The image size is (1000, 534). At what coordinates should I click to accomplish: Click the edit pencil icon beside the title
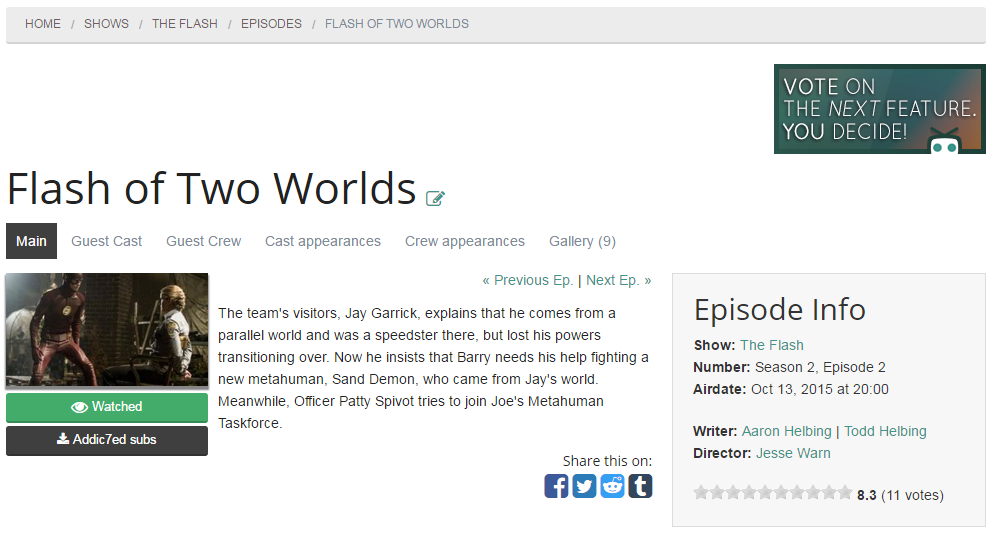tap(435, 198)
